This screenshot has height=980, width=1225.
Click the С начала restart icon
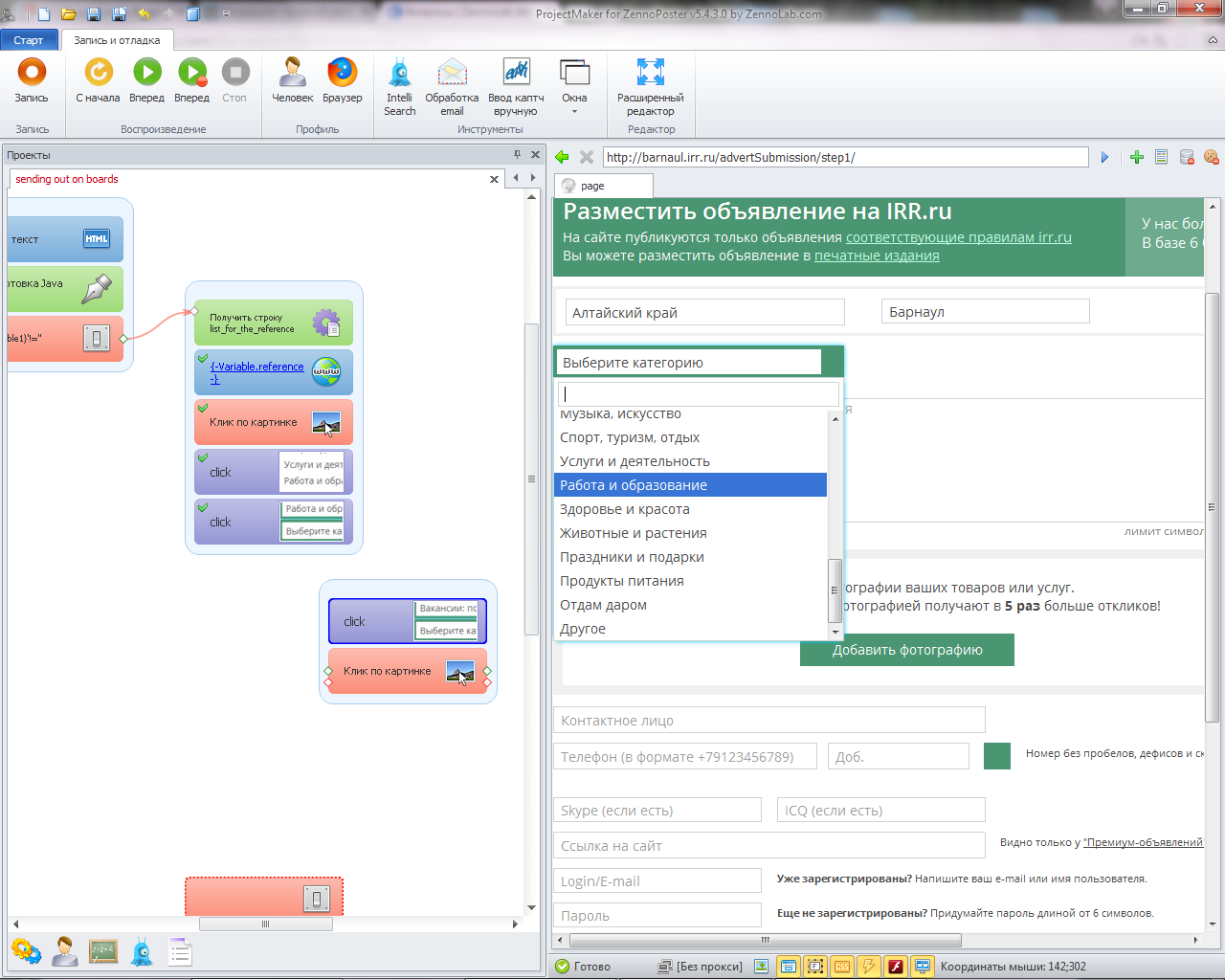pyautogui.click(x=98, y=80)
